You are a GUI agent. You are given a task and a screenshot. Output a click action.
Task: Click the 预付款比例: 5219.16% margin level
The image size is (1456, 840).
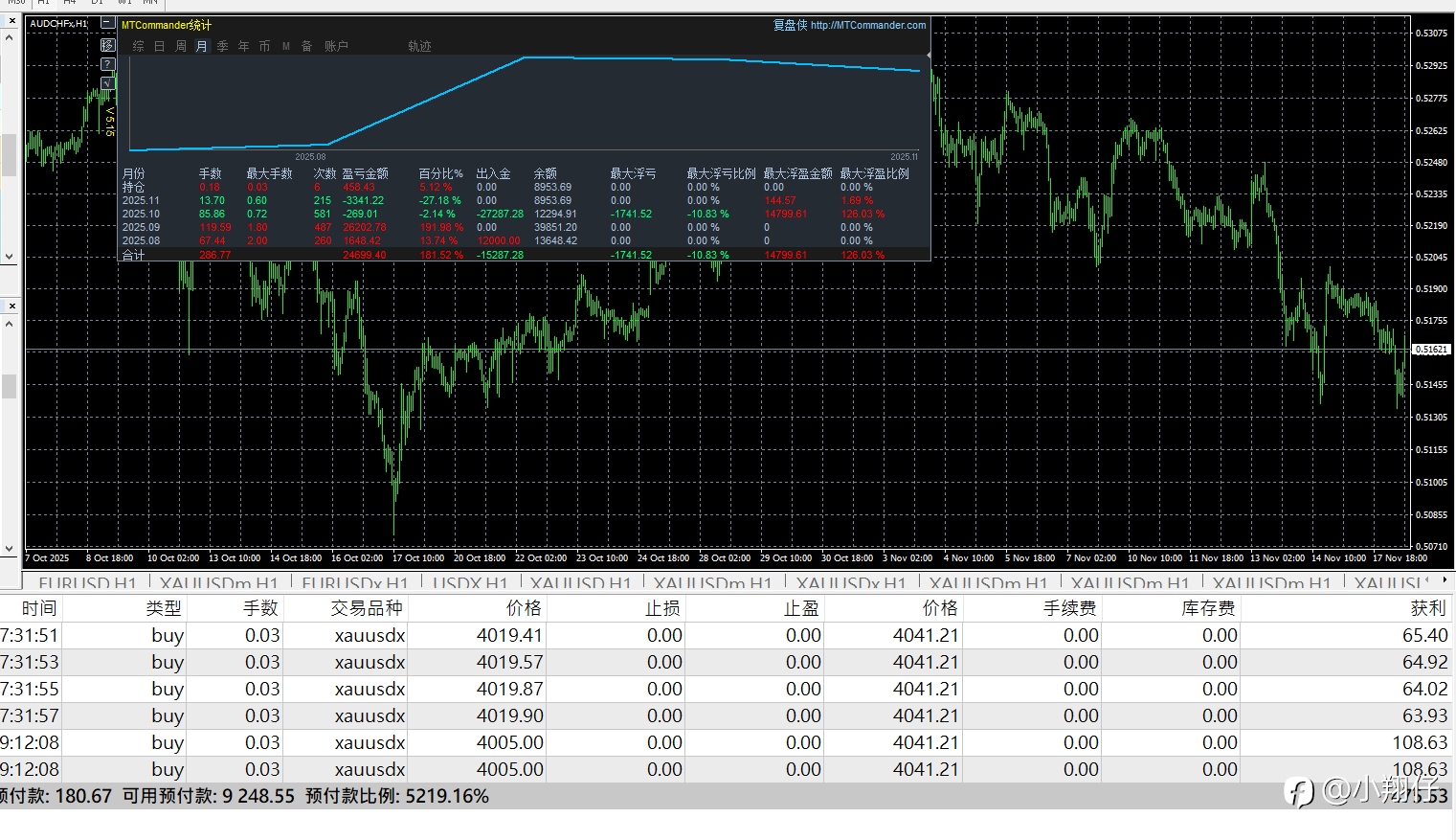[x=397, y=796]
